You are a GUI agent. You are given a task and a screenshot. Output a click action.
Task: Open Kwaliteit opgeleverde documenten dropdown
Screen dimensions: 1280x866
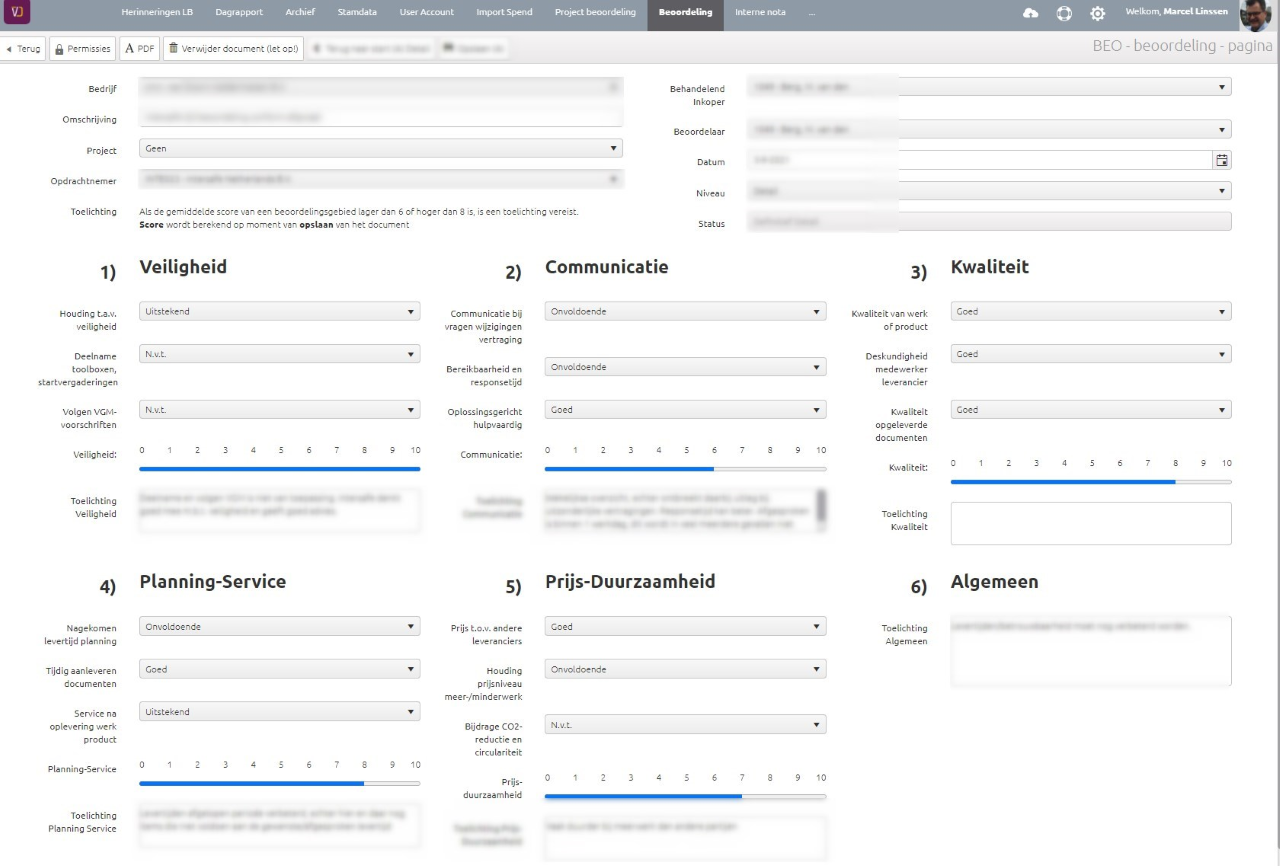(x=1091, y=409)
